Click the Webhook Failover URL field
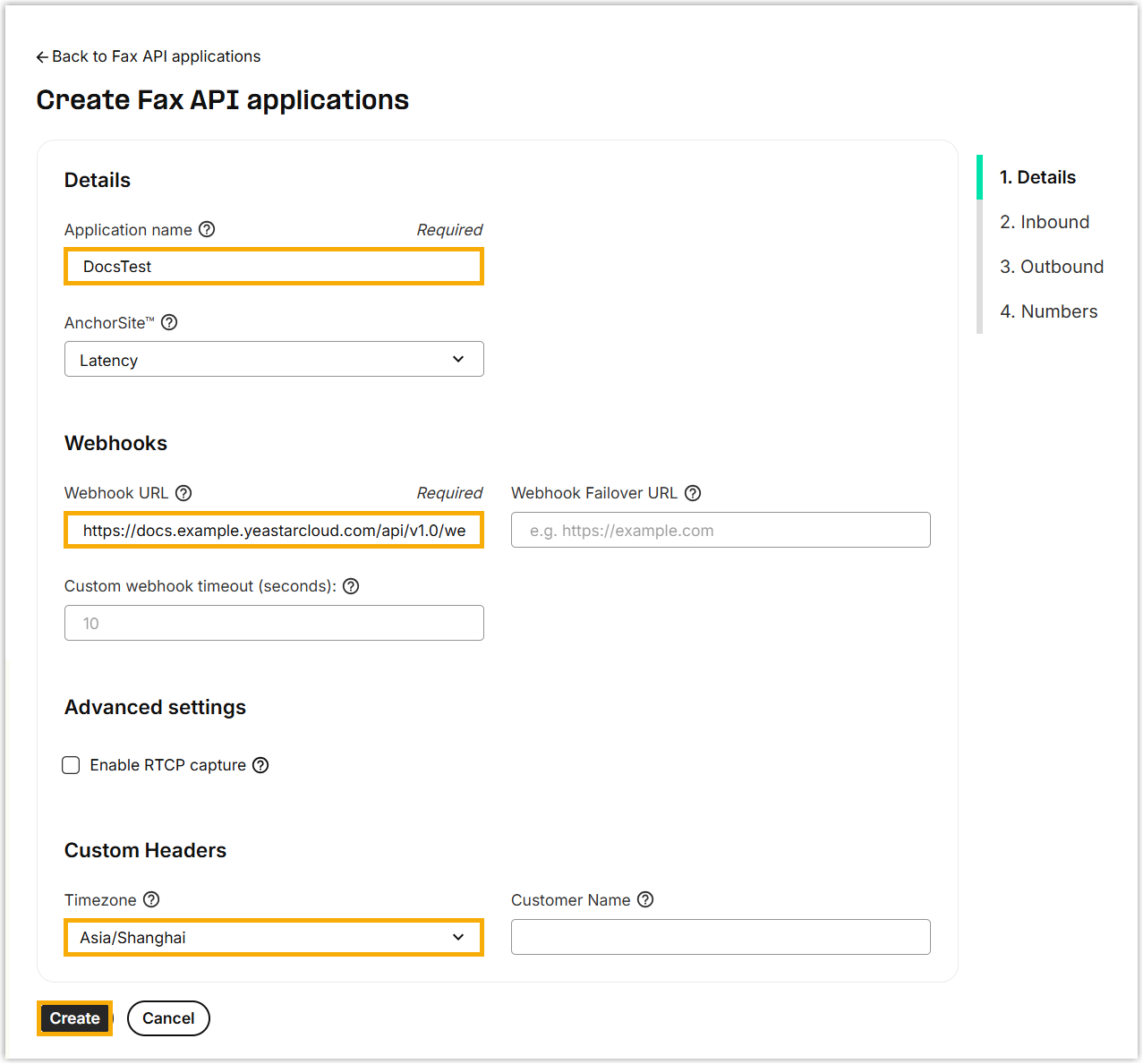This screenshot has width=1143, height=1064. [x=721, y=531]
